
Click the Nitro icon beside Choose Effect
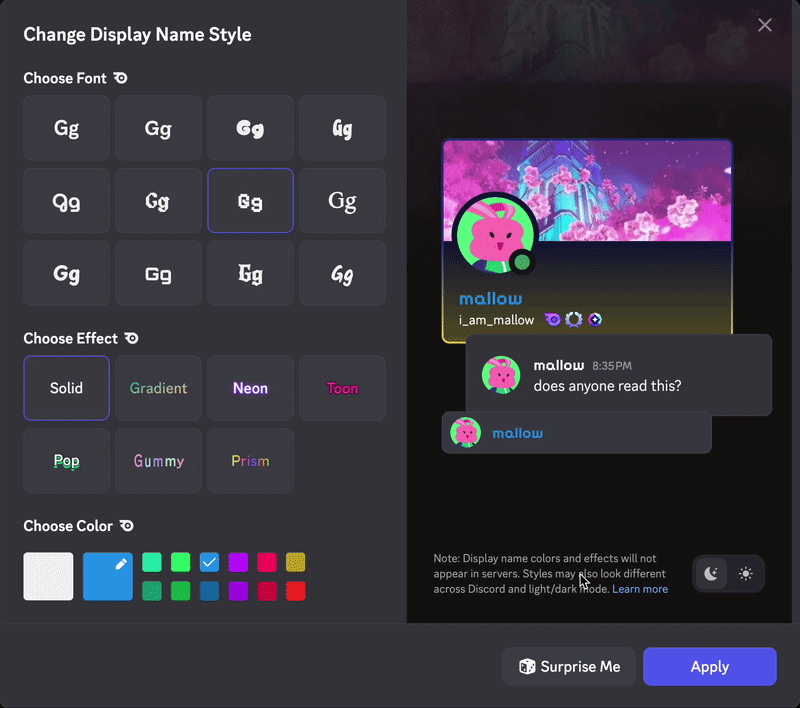point(132,338)
